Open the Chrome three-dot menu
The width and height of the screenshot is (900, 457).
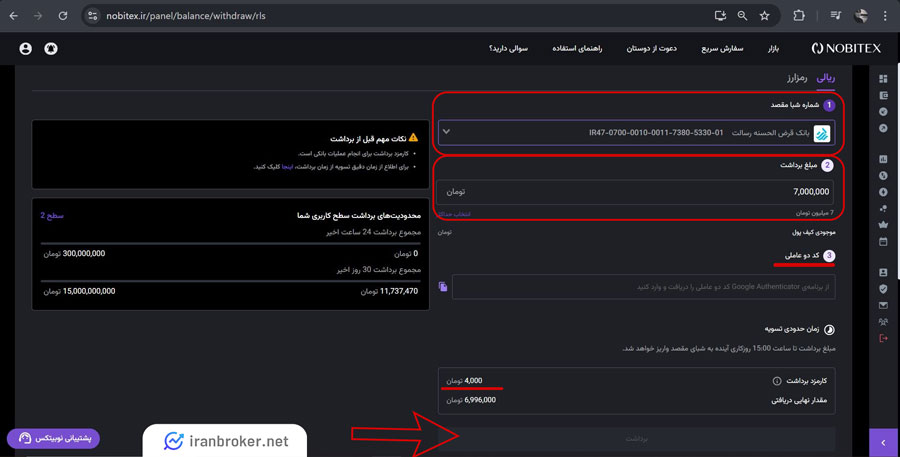tap(885, 16)
